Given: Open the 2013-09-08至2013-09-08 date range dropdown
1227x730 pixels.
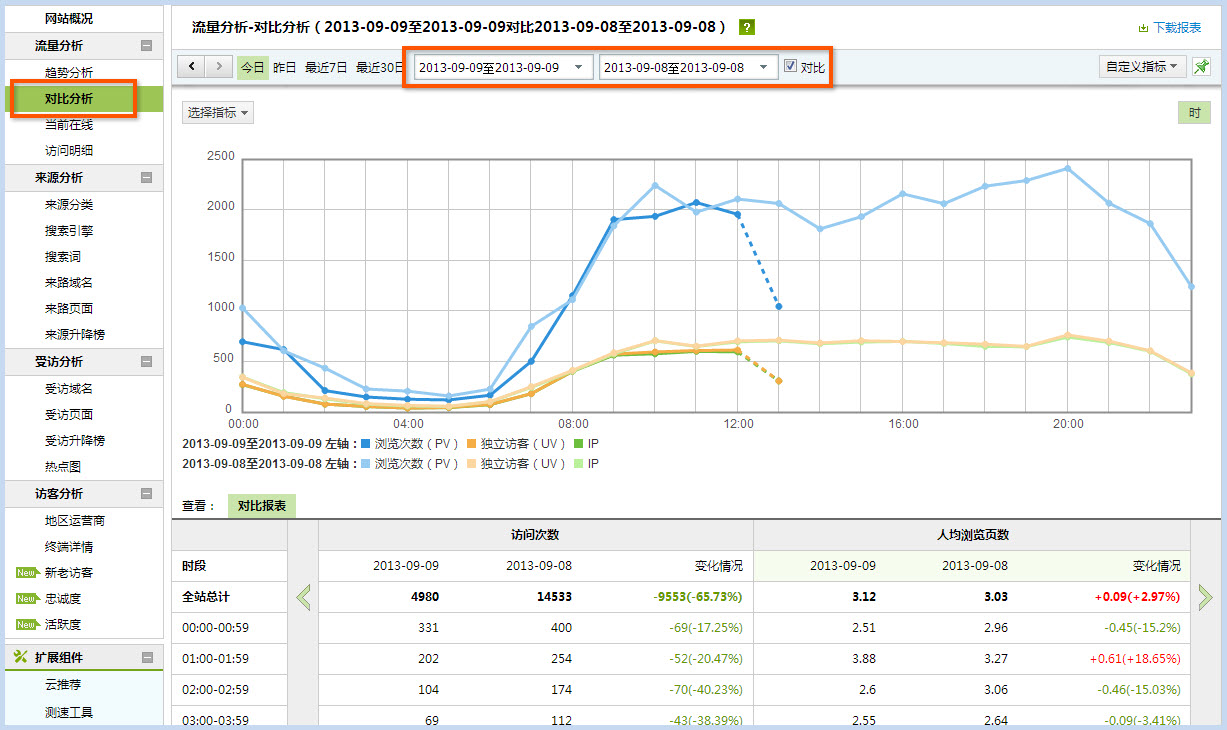Looking at the screenshot, I should (688, 67).
